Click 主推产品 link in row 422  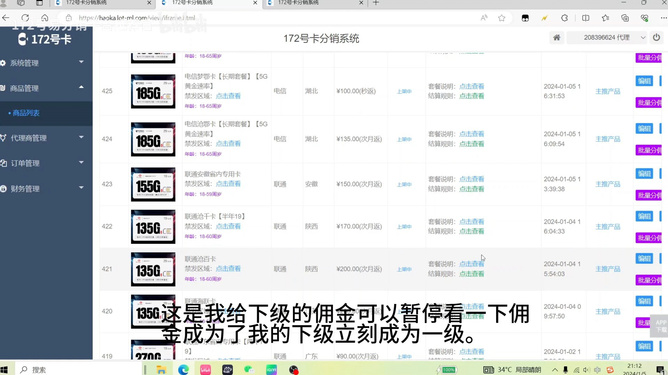pyautogui.click(x=608, y=227)
